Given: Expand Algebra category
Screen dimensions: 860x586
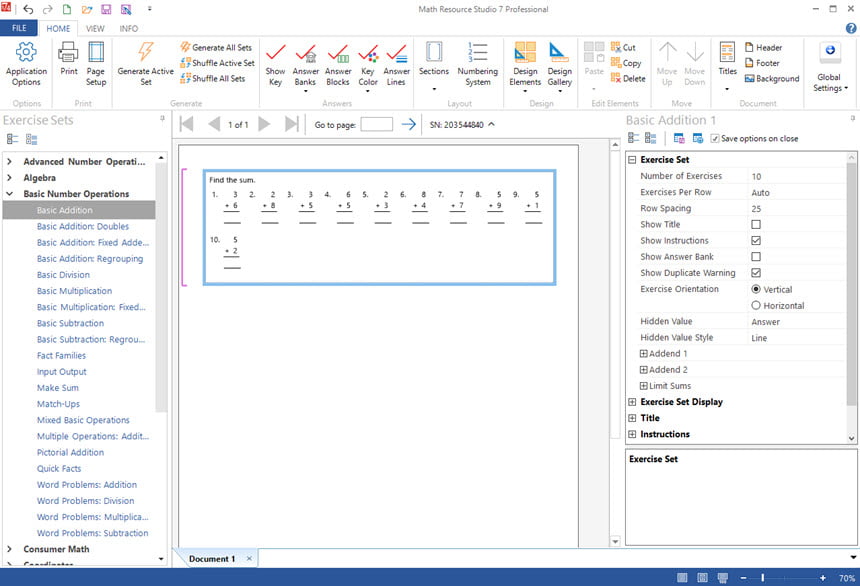Looking at the screenshot, I should pos(9,178).
